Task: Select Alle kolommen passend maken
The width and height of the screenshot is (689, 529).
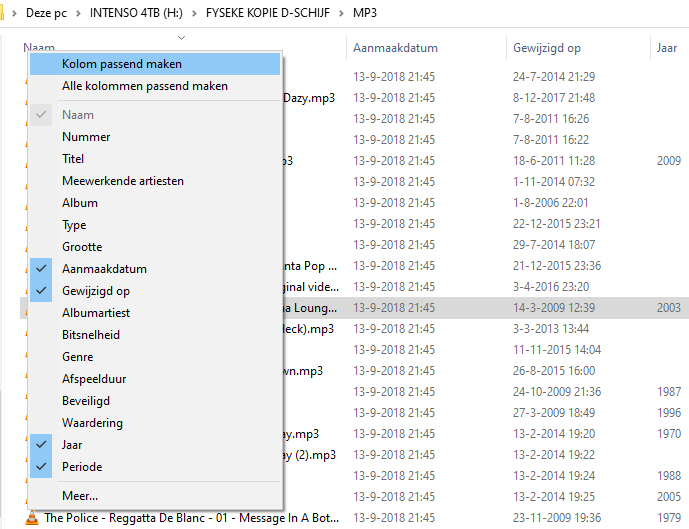Action: coord(144,86)
